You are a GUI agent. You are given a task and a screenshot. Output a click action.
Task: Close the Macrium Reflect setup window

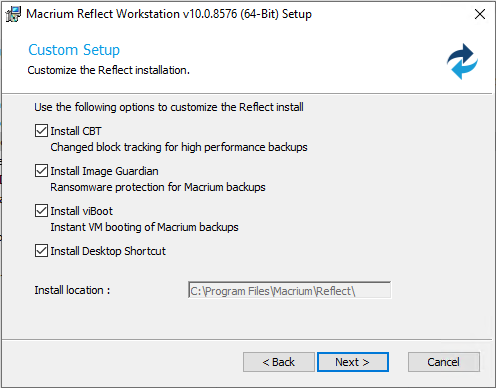tap(480, 14)
